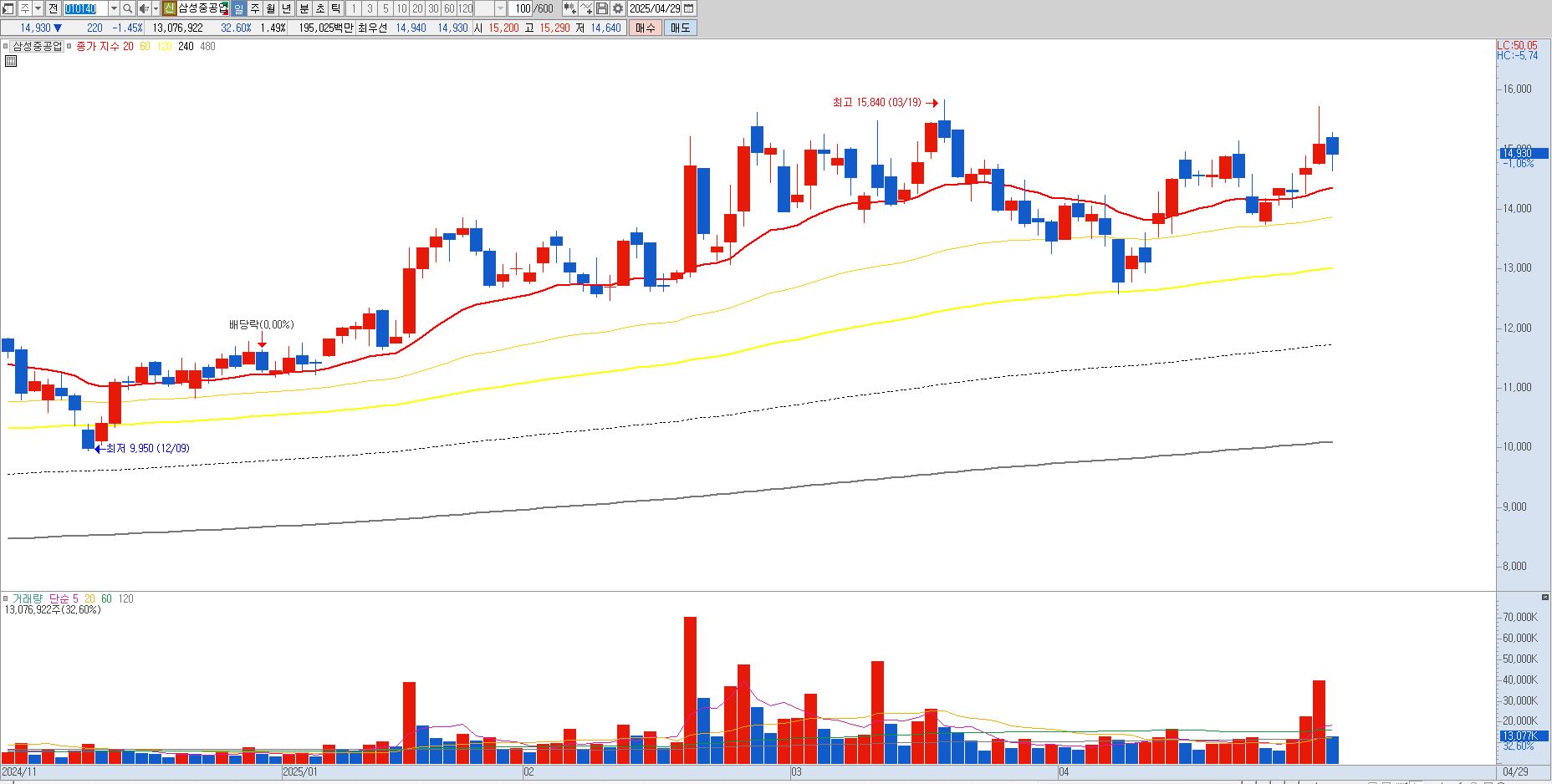1552x784 pixels.
Task: Click the stock code input field 010140
Action: tap(85, 8)
